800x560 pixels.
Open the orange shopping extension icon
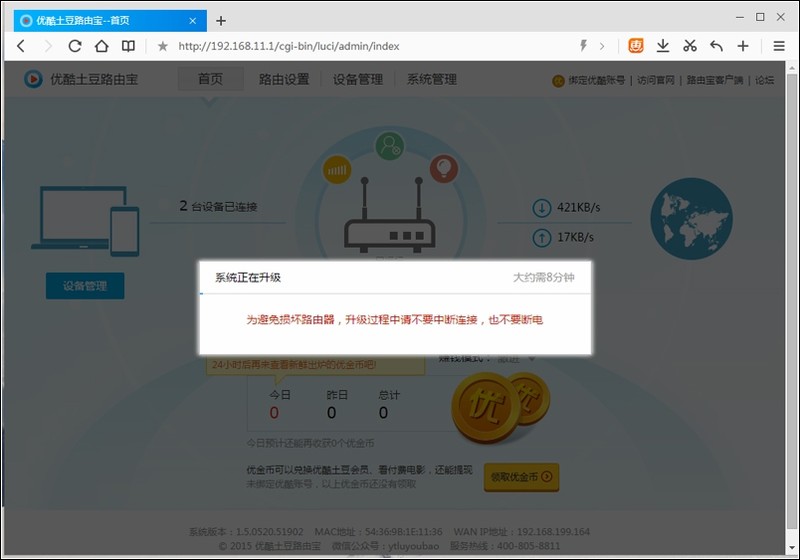636,46
